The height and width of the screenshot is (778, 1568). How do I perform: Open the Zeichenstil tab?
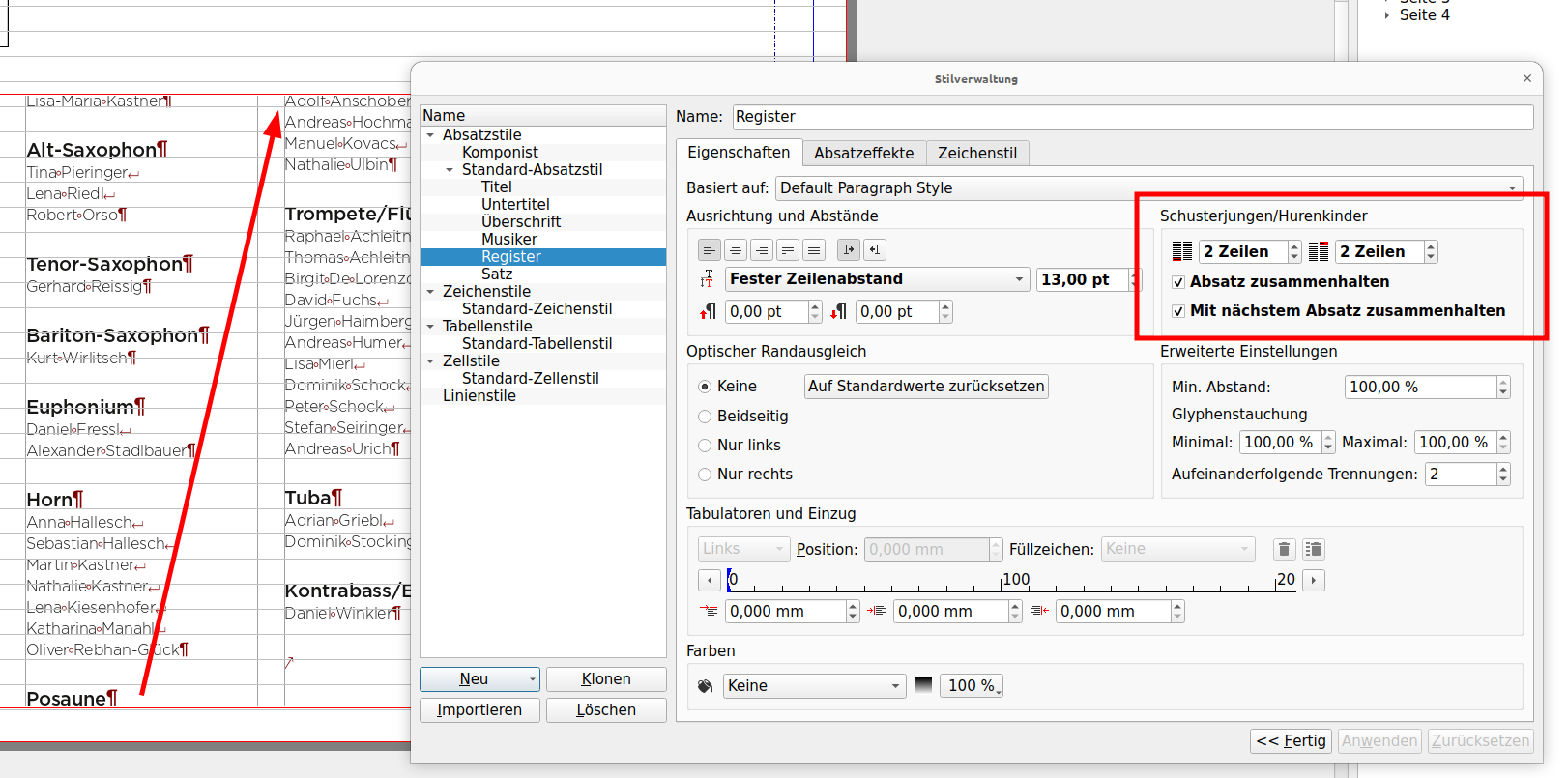click(x=976, y=153)
